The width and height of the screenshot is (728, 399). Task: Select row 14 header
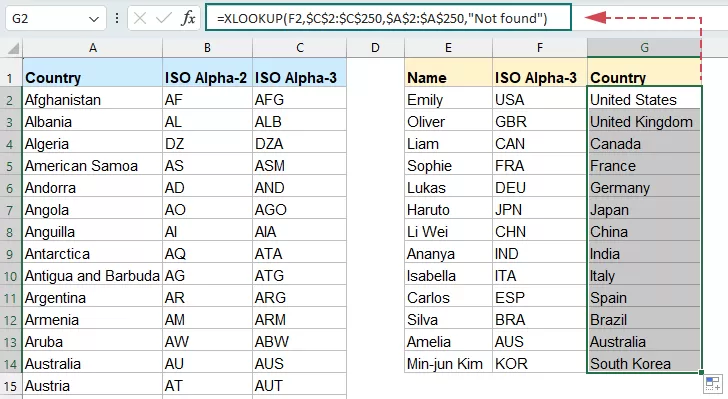pyautogui.click(x=11, y=364)
